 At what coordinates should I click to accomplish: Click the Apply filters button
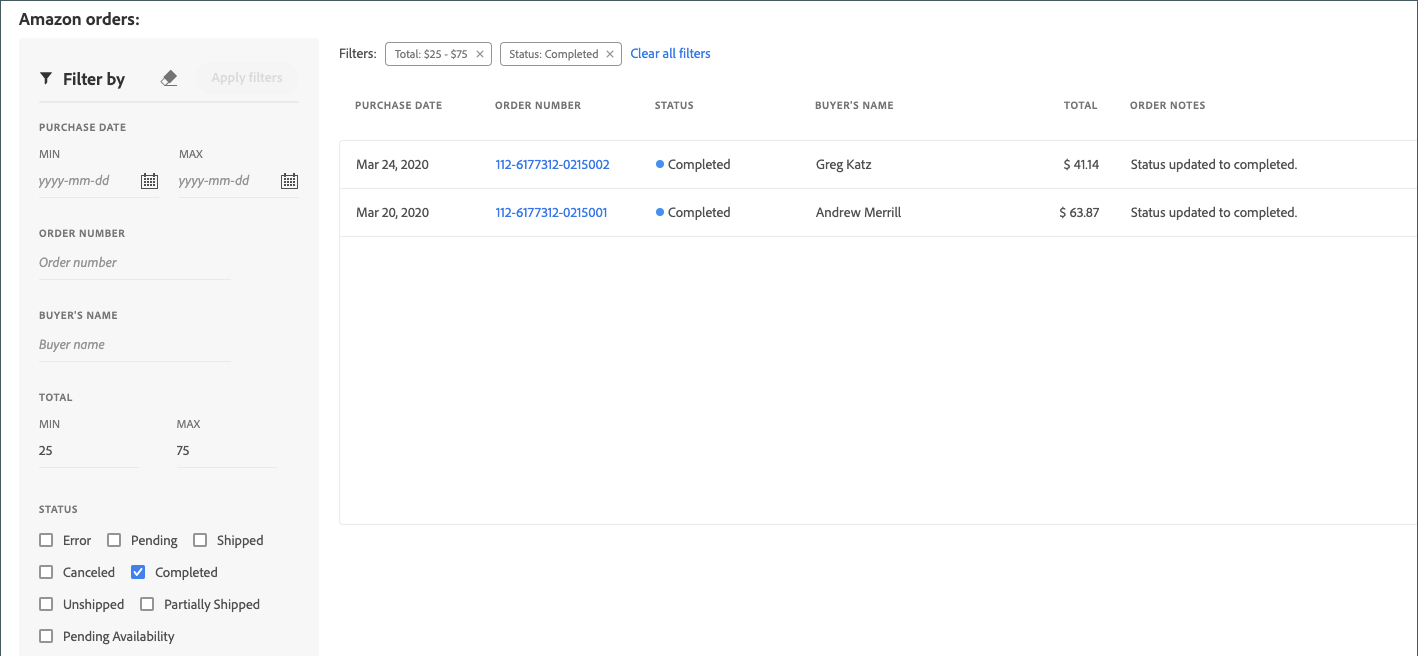(247, 77)
